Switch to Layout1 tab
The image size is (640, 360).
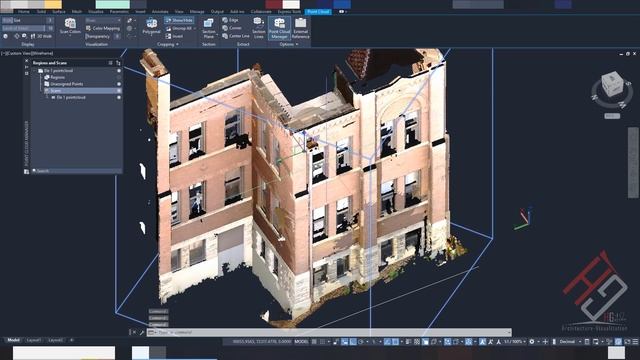(33, 340)
